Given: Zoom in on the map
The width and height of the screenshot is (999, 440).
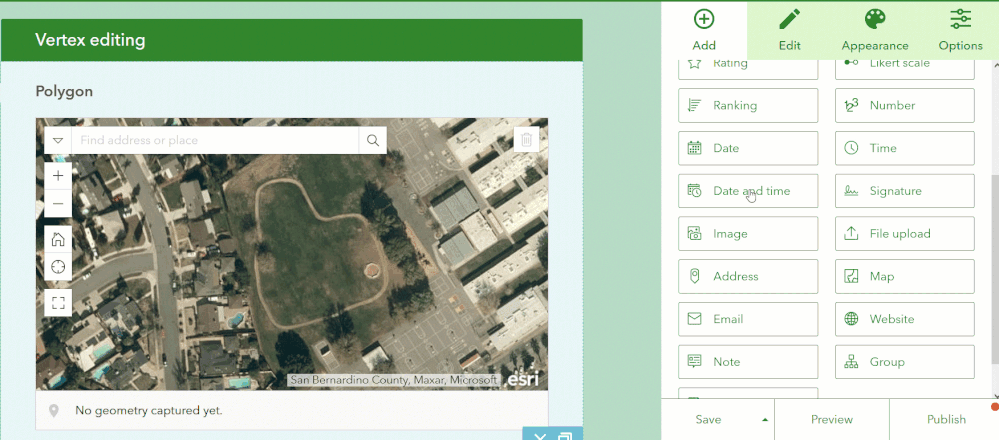Looking at the screenshot, I should (58, 176).
